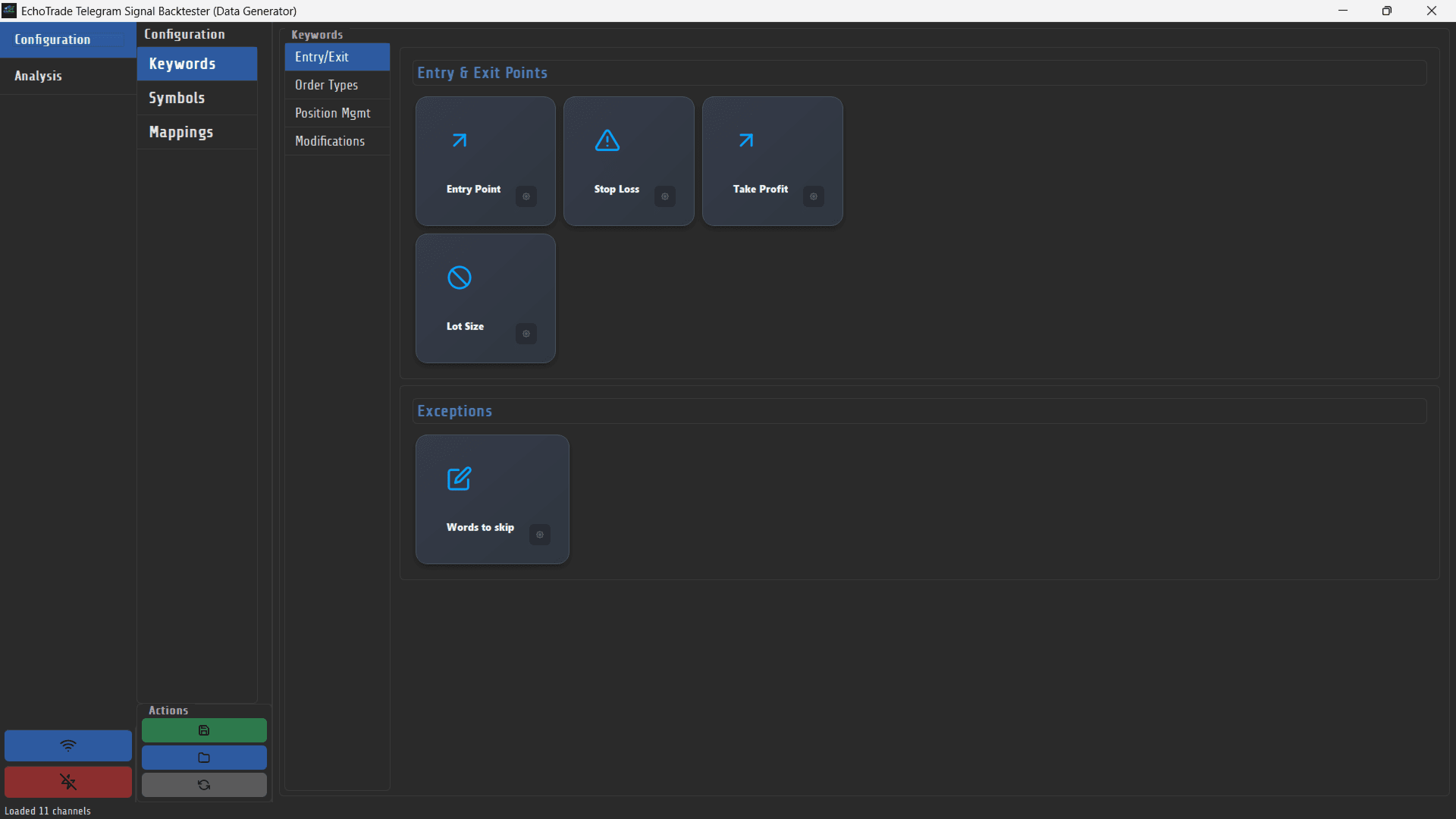Click the blue wifi connect button
The width and height of the screenshot is (1456, 819).
[x=68, y=745]
